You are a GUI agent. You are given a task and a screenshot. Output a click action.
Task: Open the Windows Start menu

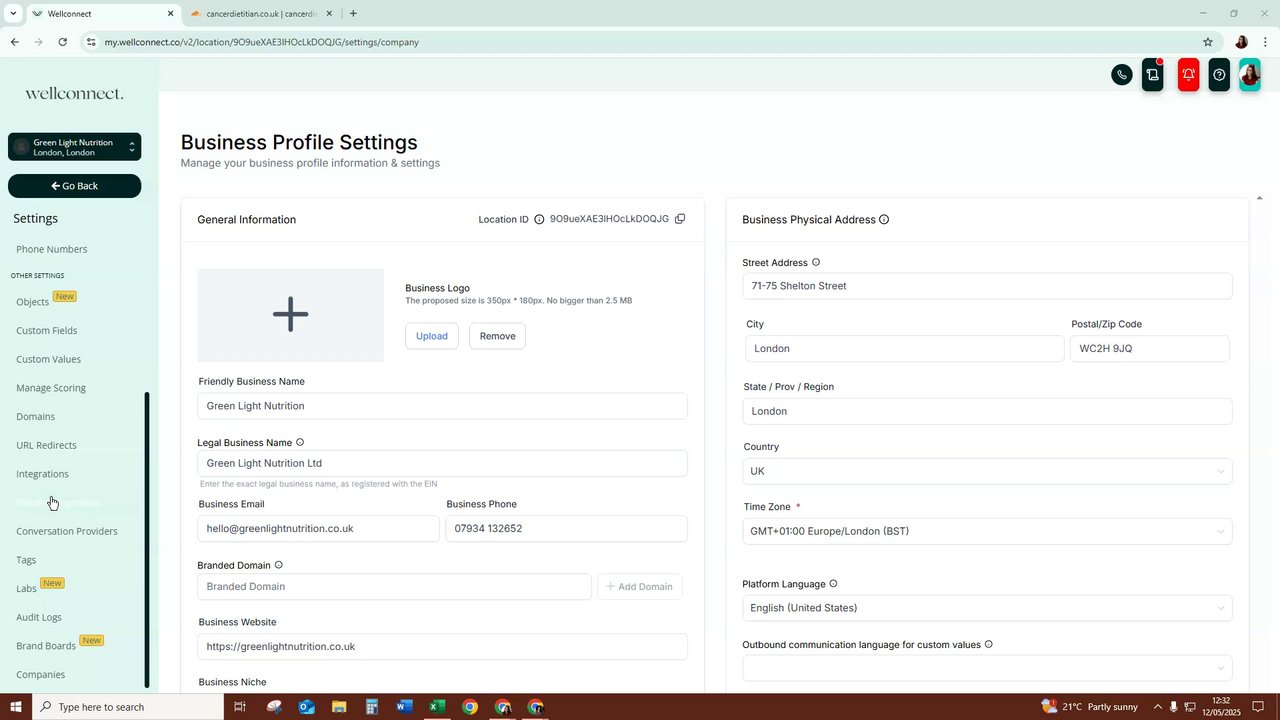pos(15,707)
